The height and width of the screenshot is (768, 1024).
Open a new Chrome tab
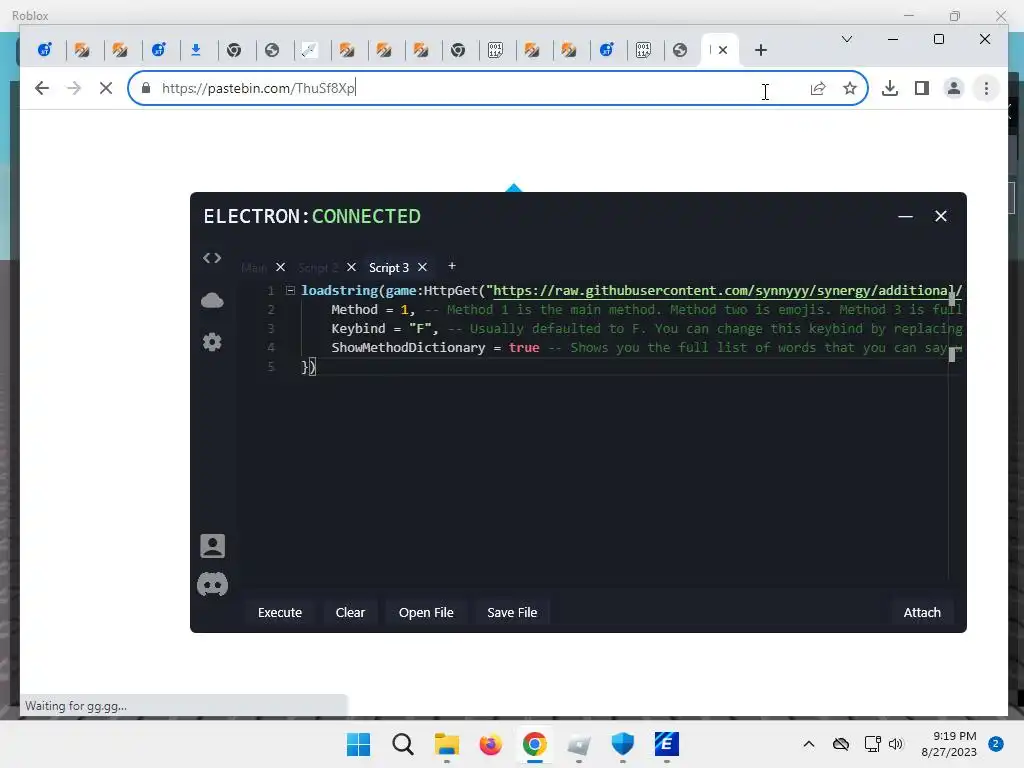click(761, 50)
